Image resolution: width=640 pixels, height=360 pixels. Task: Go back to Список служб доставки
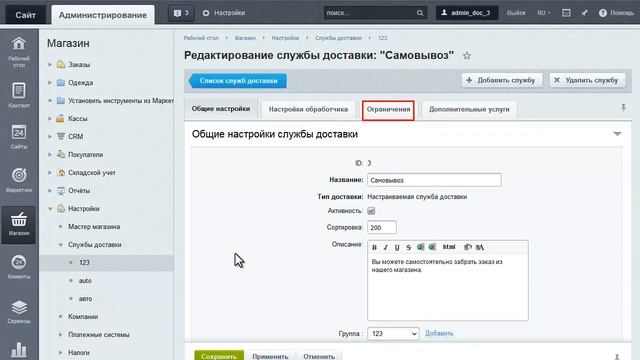tap(238, 81)
